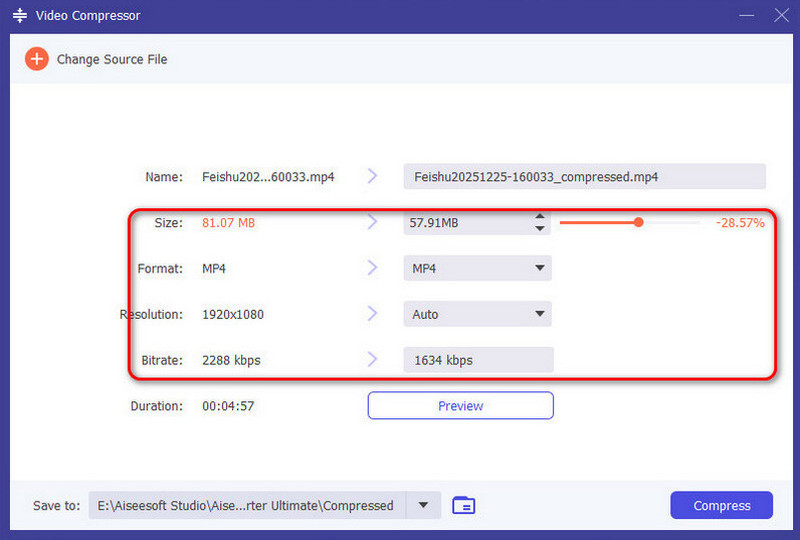Open output folder via folder icon
Viewport: 800px width, 540px height.
point(463,506)
